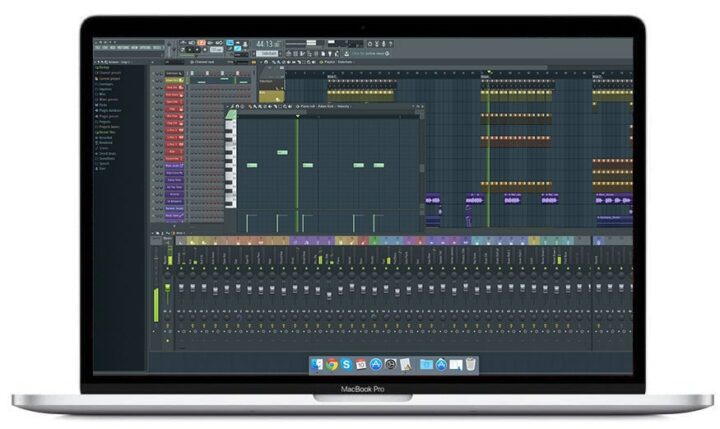The image size is (720, 429).
Task: Select the first purple channel rack button
Action: (x=173, y=164)
